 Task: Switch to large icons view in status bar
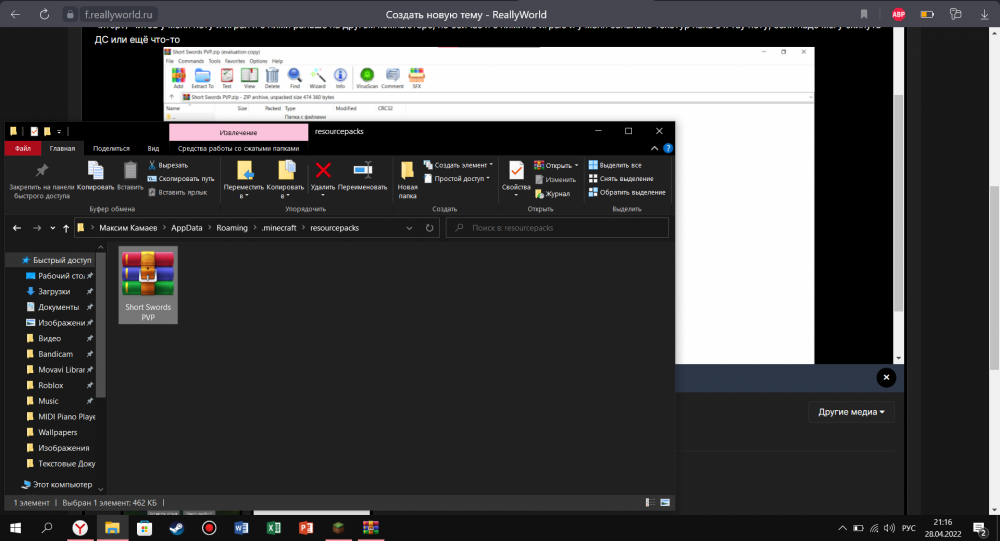[x=665, y=503]
